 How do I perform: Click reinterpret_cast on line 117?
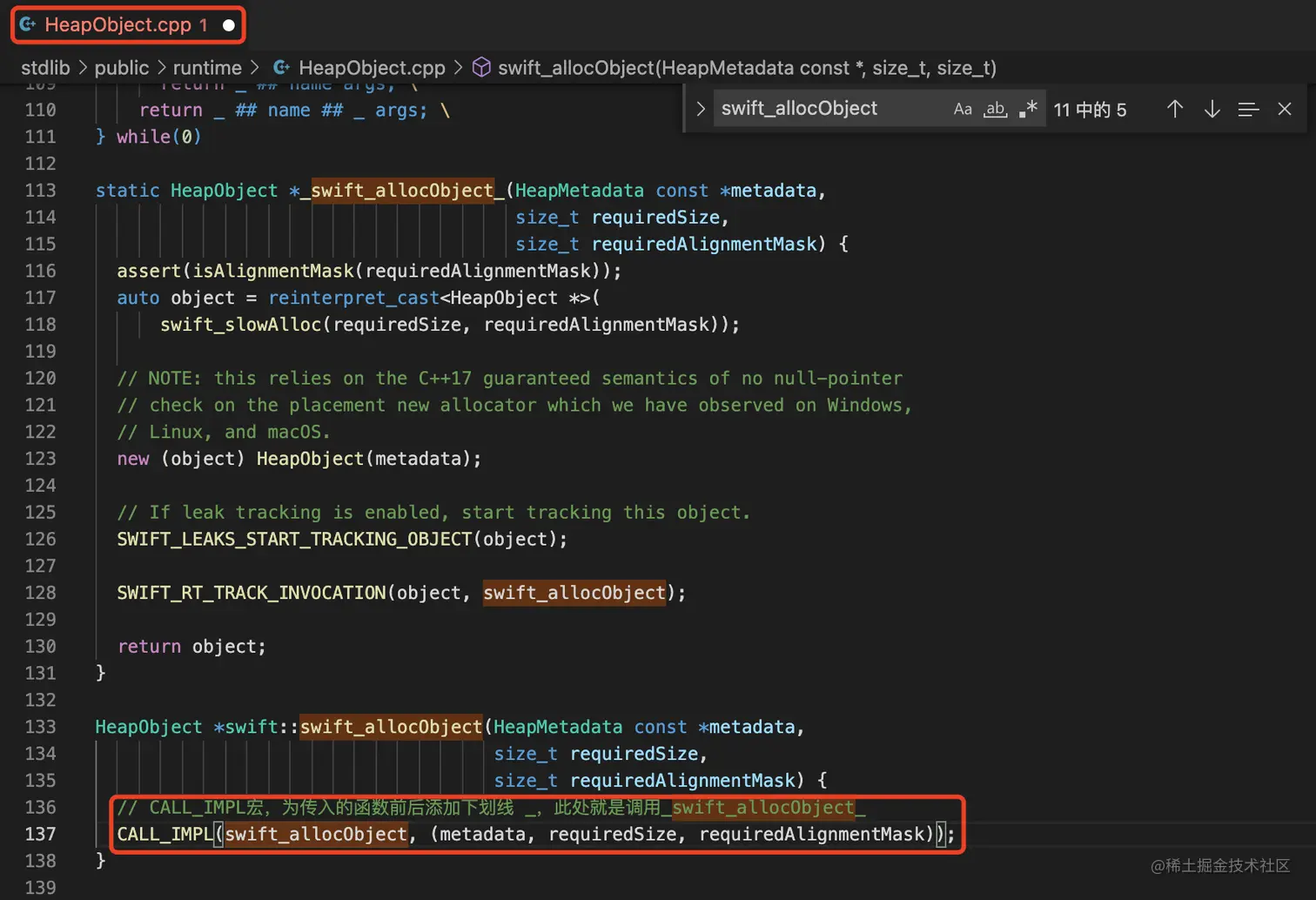coord(353,298)
